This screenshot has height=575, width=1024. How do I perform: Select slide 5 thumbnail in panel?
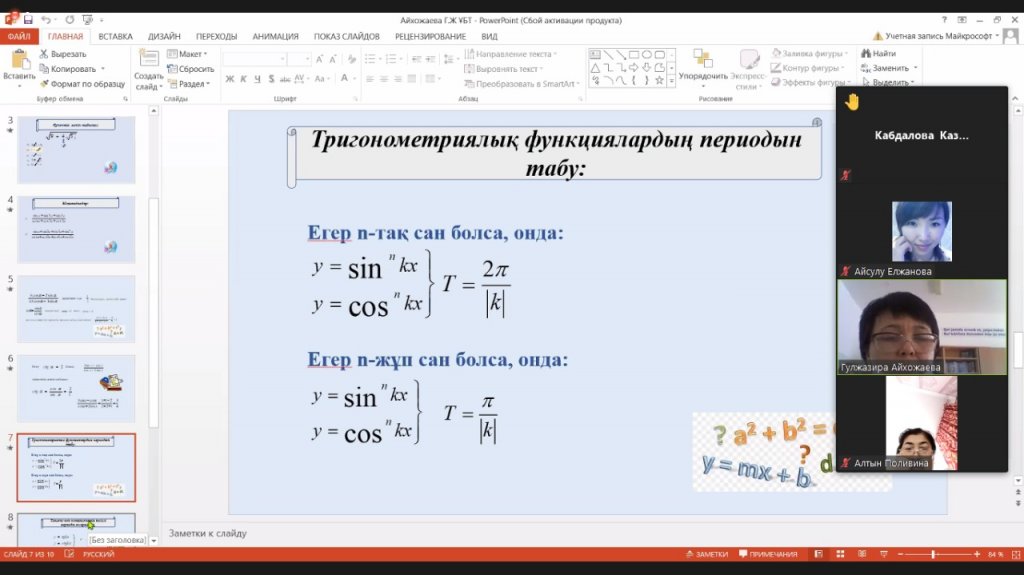tap(76, 309)
